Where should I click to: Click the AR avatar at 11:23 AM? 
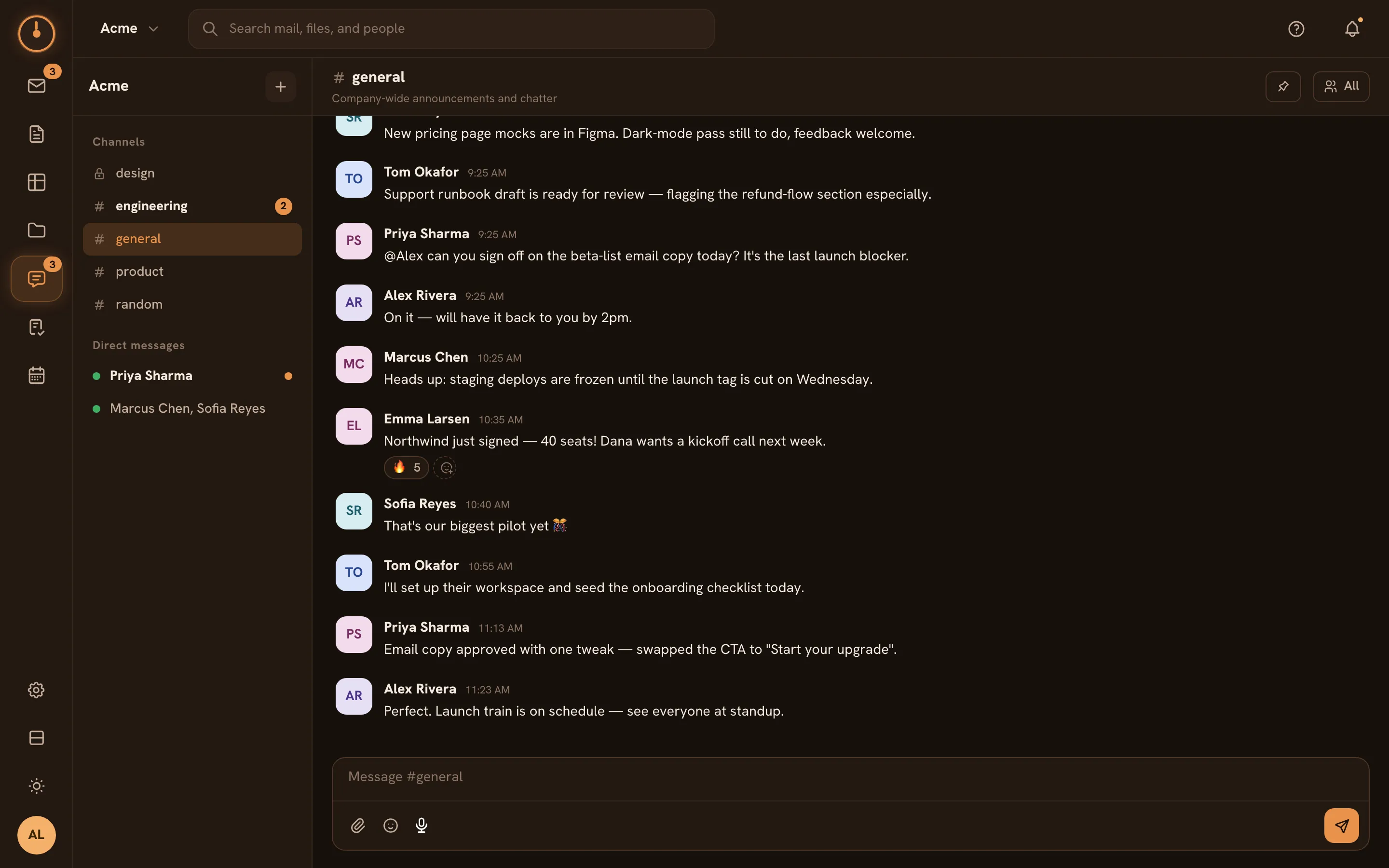point(354,696)
